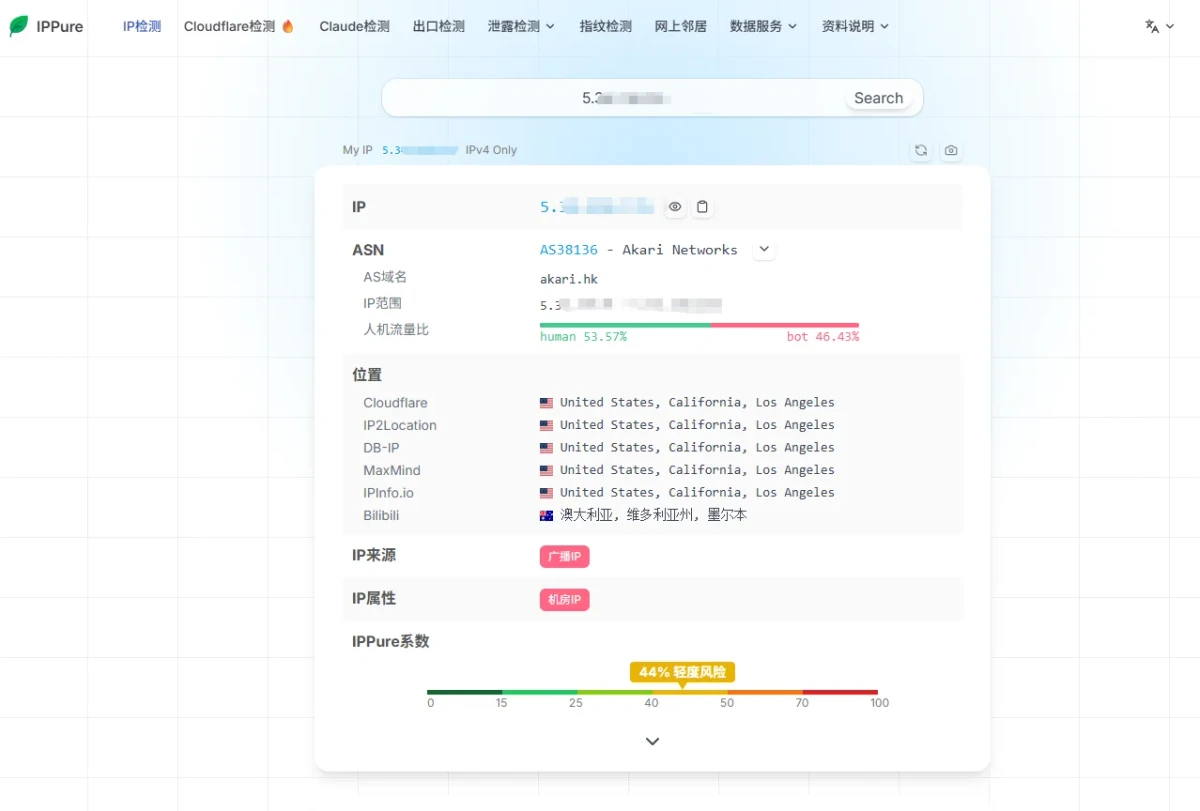Open the 数据服务 dropdown menu
Screen dimensions: 1200x811
[x=763, y=27]
